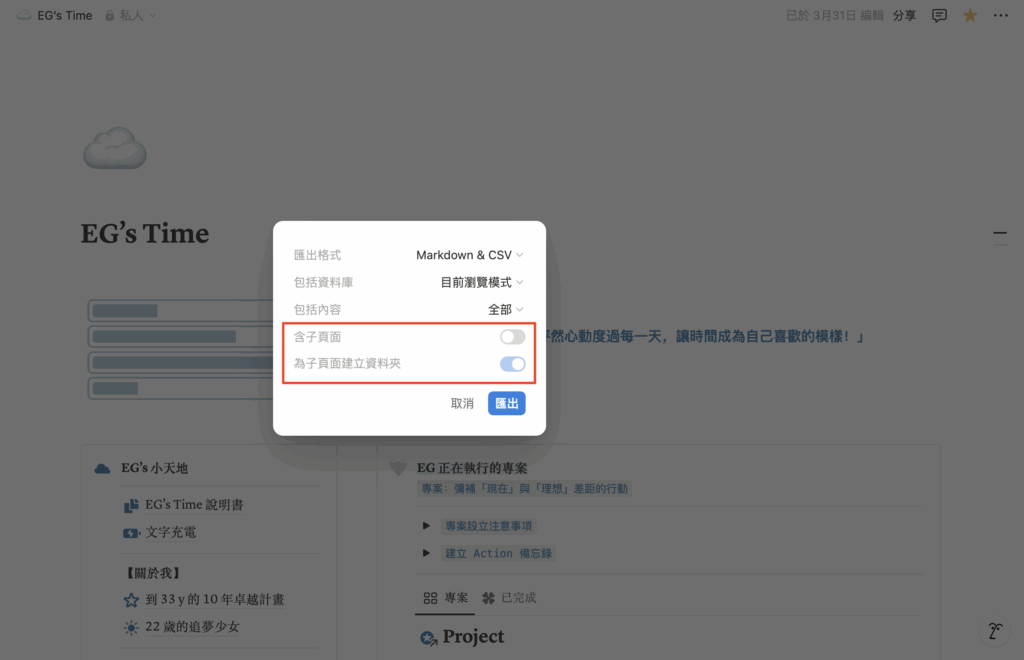This screenshot has width=1024, height=660.
Task: Enable the 含子頁面 toggle
Action: point(512,337)
